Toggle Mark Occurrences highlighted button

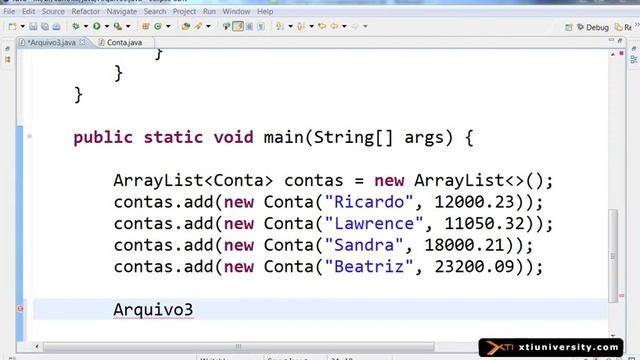point(238,27)
